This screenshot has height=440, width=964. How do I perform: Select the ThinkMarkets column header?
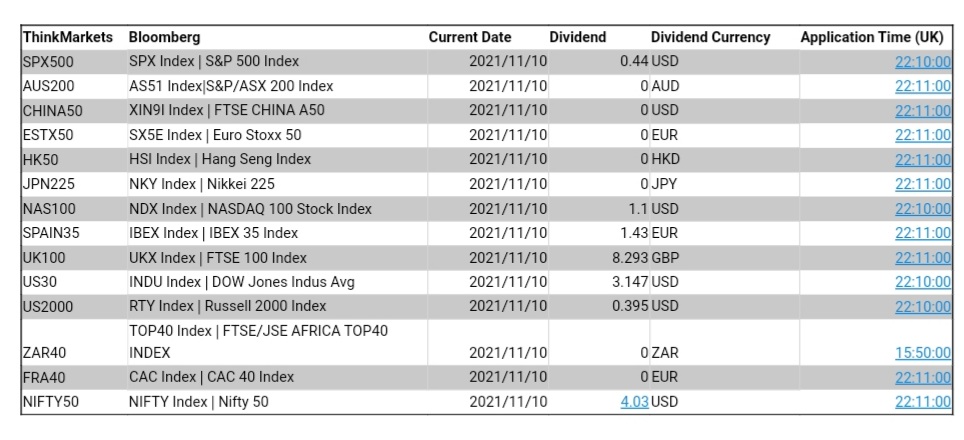[x=67, y=37]
